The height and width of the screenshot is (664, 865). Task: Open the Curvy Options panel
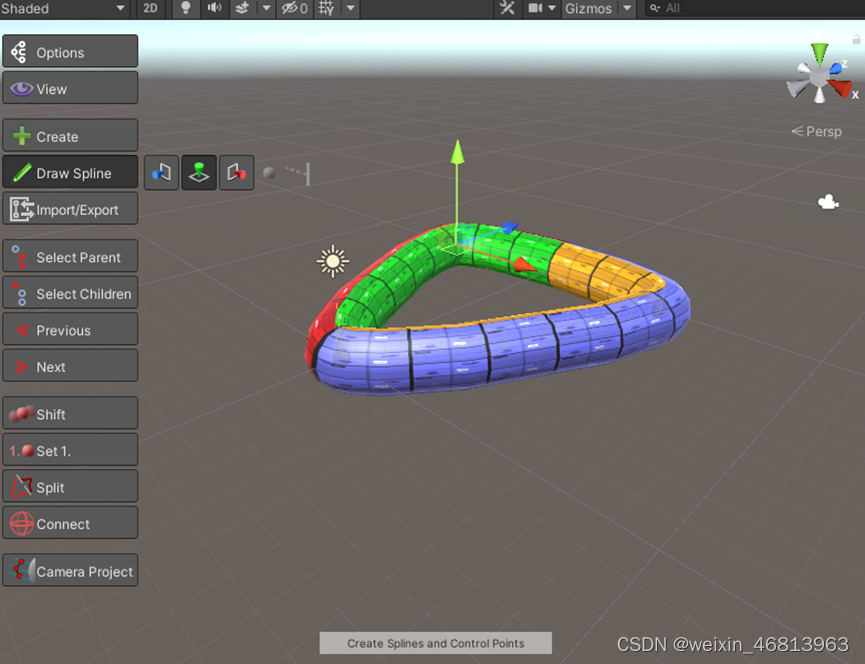pyautogui.click(x=70, y=51)
